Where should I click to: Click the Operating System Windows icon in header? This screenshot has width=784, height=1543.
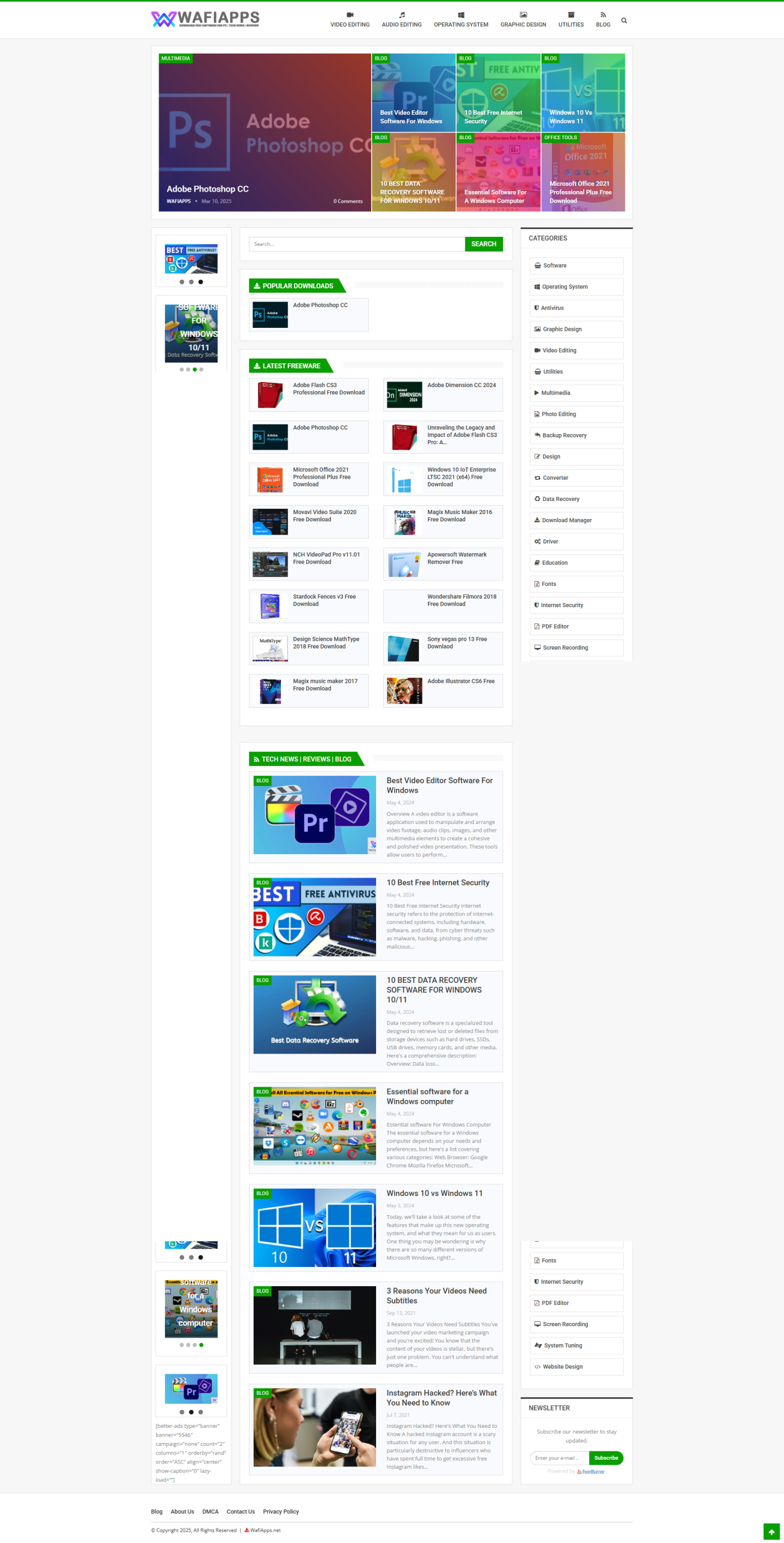[460, 15]
